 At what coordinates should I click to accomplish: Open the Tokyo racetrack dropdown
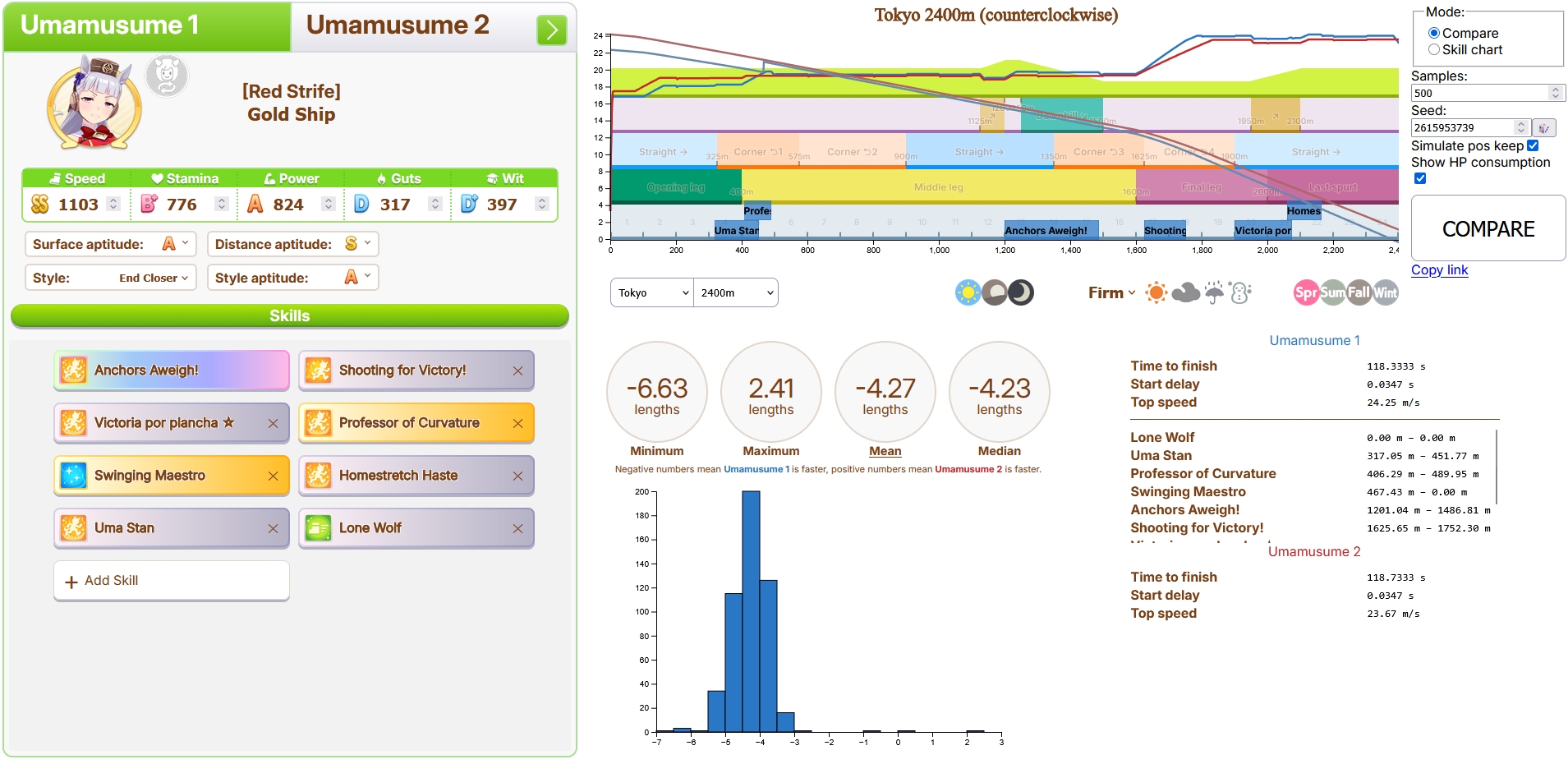(652, 292)
